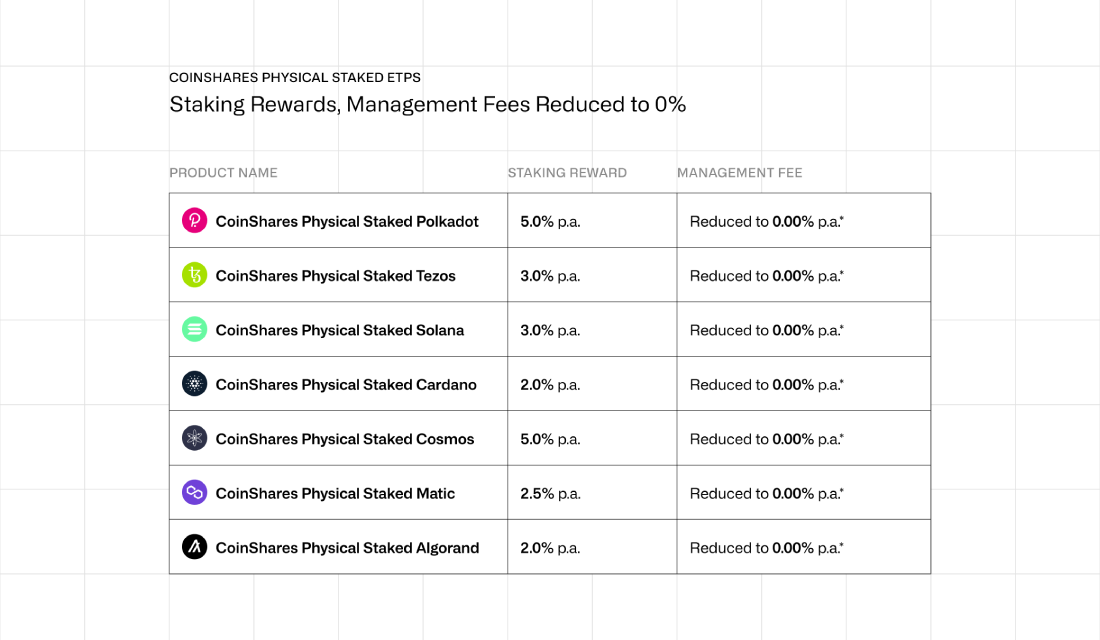Click the dark Cardano logo icon

pyautogui.click(x=194, y=384)
